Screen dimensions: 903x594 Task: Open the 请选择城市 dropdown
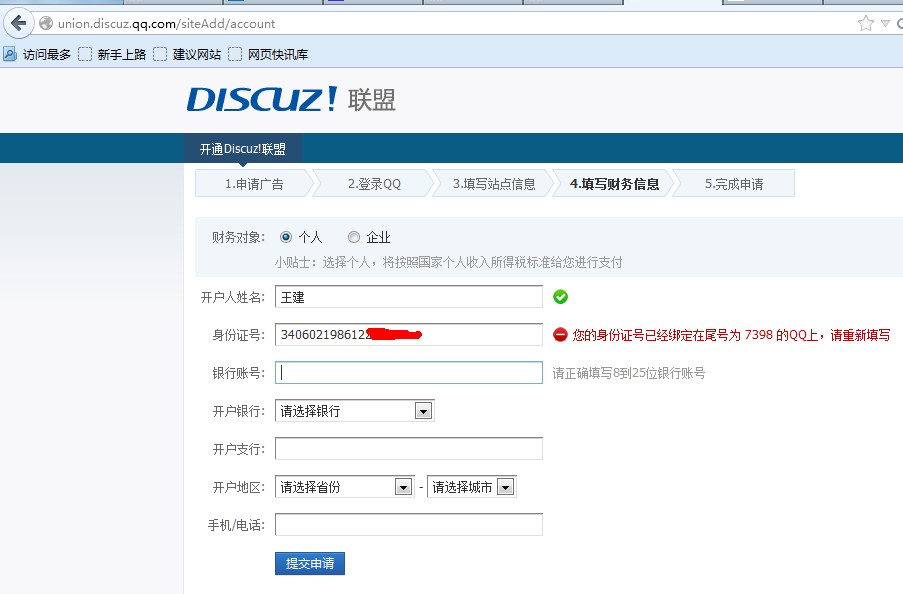(x=472, y=487)
